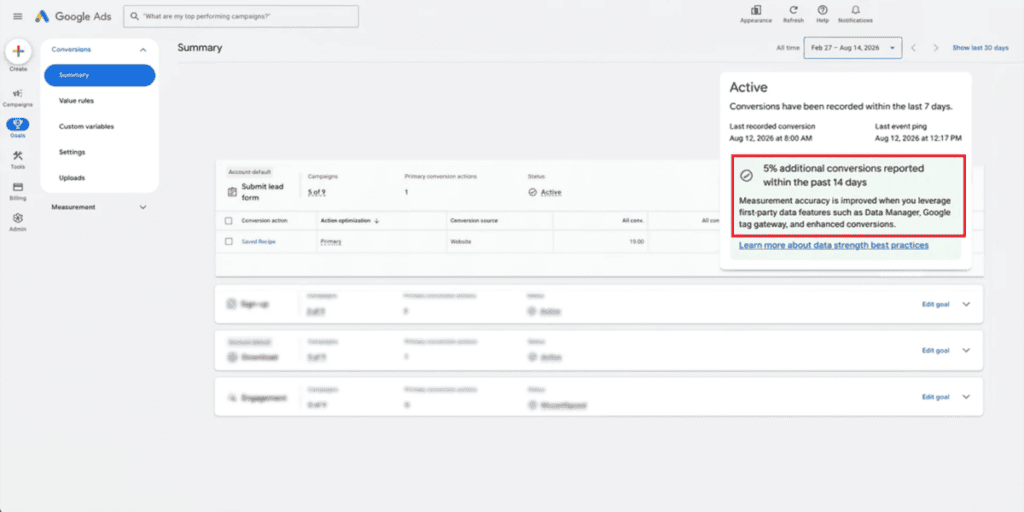Click the 19.00 conversions value

pos(637,241)
